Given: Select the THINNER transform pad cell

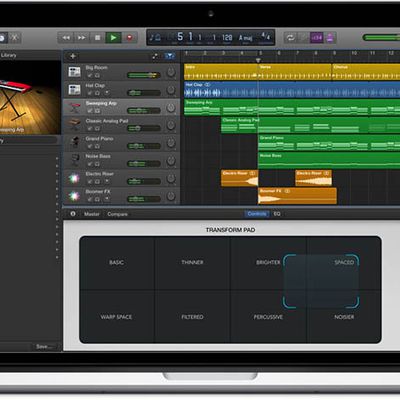Looking at the screenshot, I should pyautogui.click(x=192, y=263).
